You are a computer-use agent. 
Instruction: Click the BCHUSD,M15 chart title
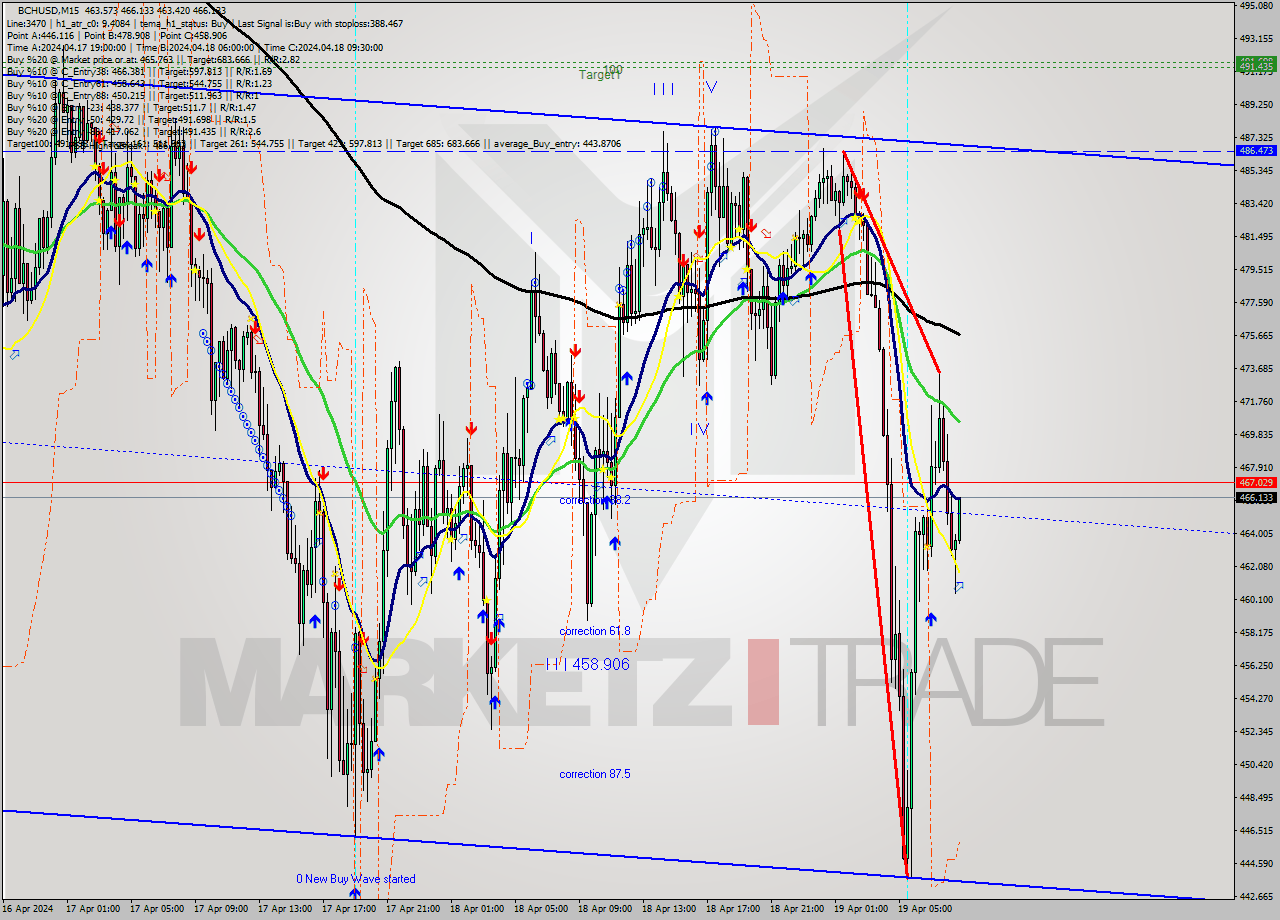tap(49, 10)
